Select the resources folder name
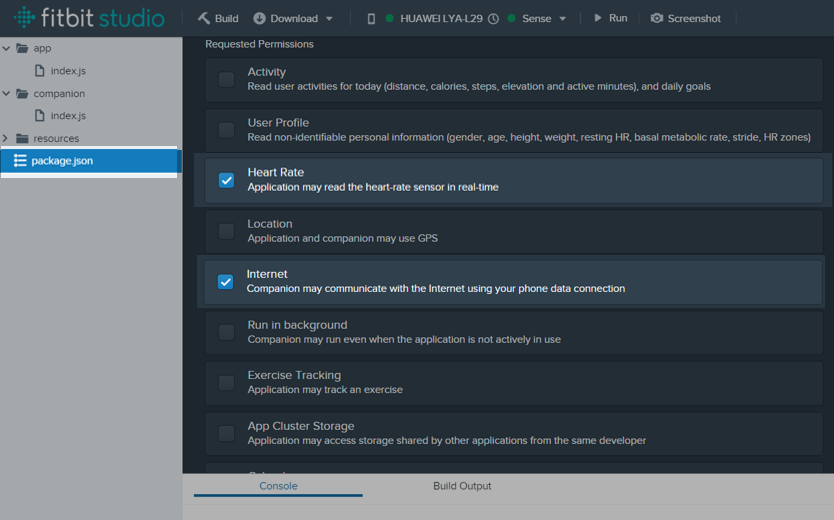 (56, 138)
